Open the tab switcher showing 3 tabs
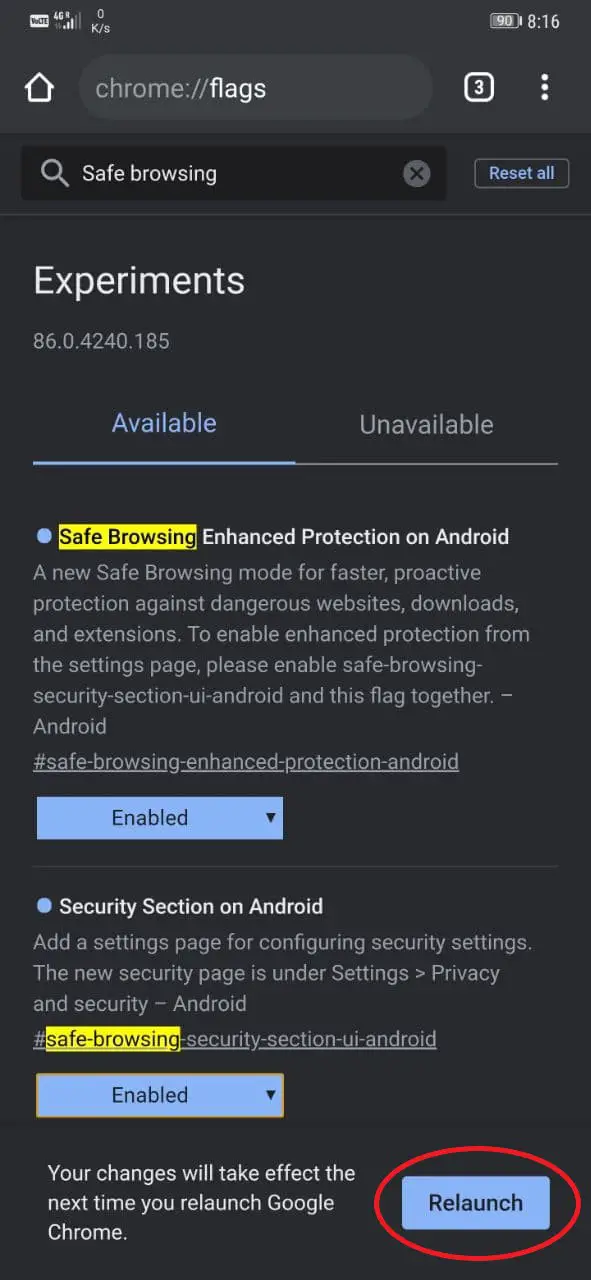 pyautogui.click(x=478, y=88)
